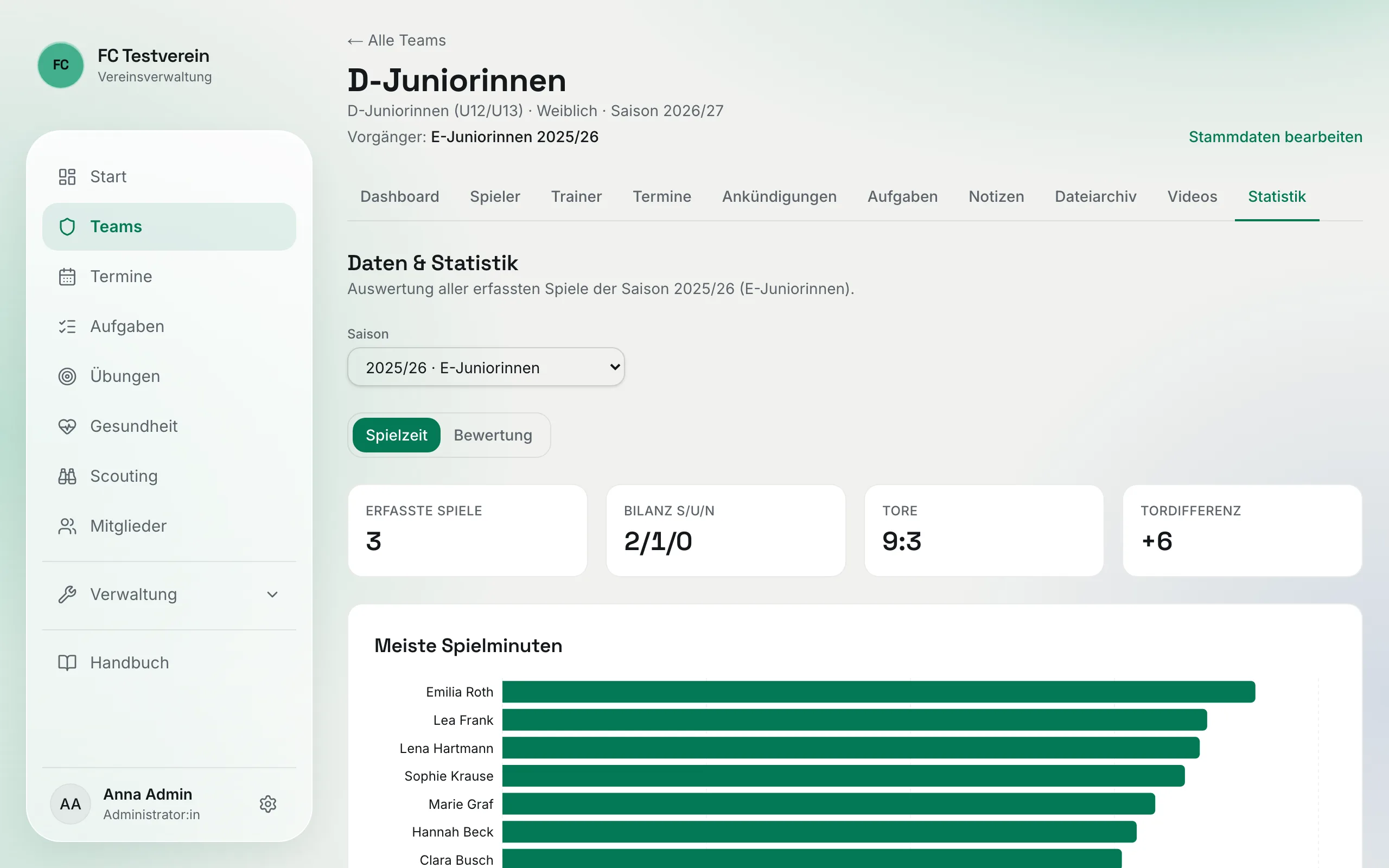Click the Scouting binoculars icon
The width and height of the screenshot is (1389, 868).
coord(67,476)
